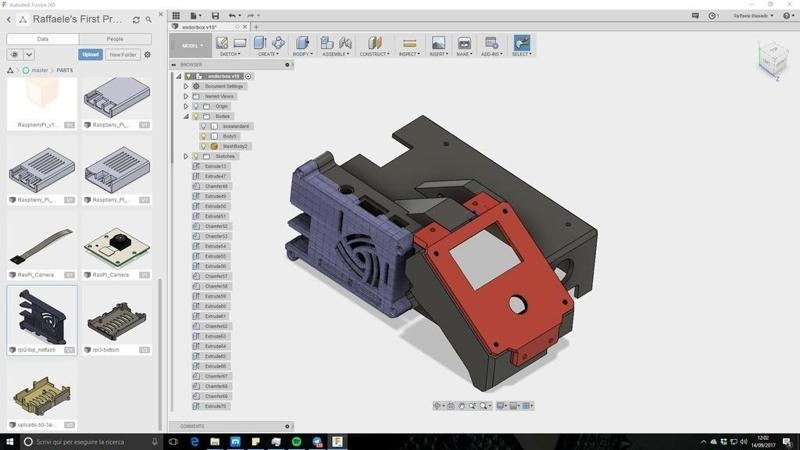Screen dimensions: 800x450
Task: Toggle visibility bulb of boxstandard body
Action: pos(204,126)
